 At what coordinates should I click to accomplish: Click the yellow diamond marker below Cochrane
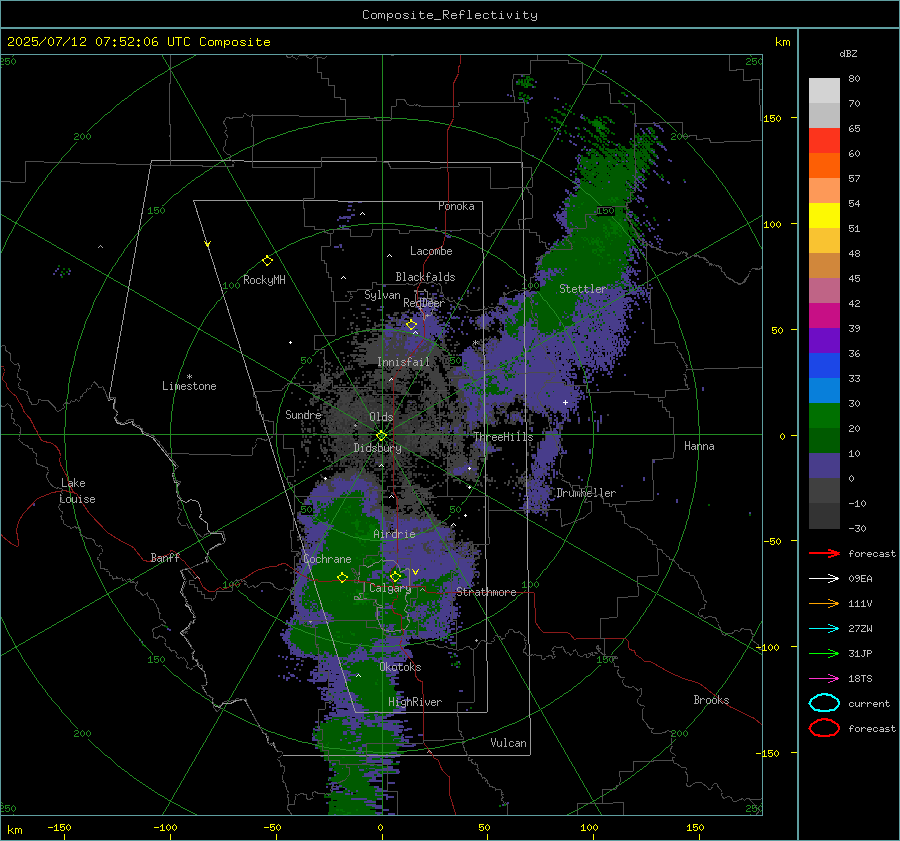tap(343, 578)
